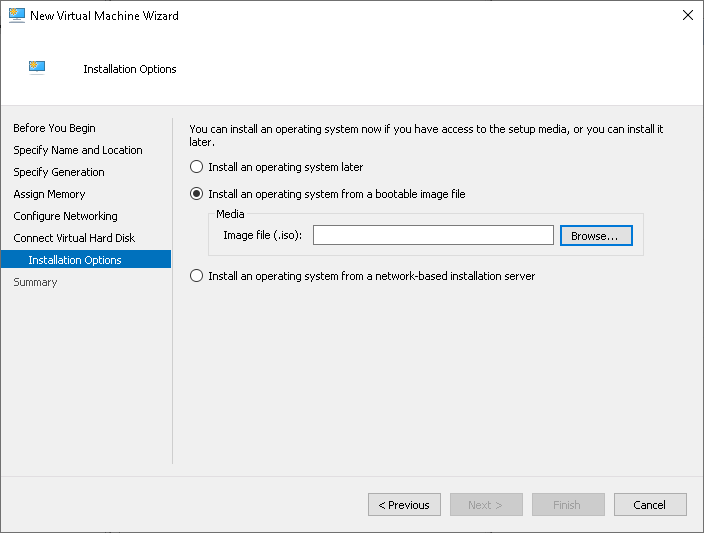
Task: Click in the Image file (.iso) text field
Action: (x=432, y=235)
